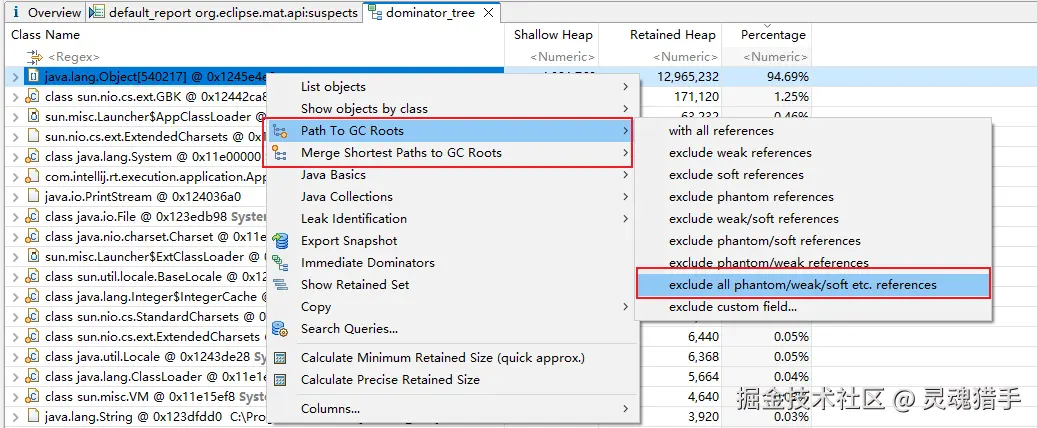
Task: Click the Immediate Dominators menu icon
Action: [x=280, y=263]
